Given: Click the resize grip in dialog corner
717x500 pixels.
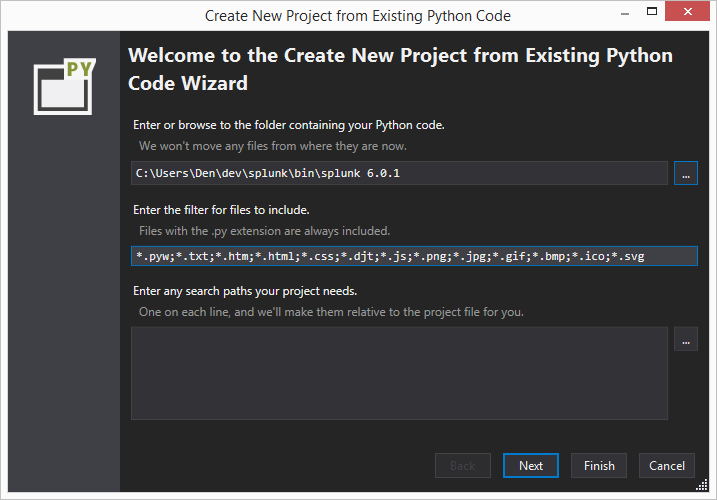Looking at the screenshot, I should pyautogui.click(x=703, y=486).
